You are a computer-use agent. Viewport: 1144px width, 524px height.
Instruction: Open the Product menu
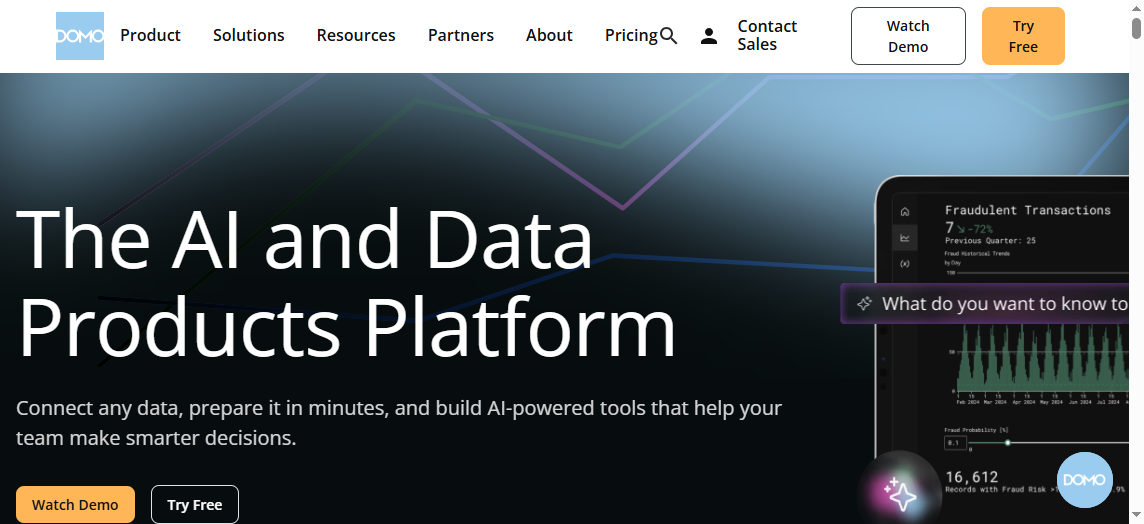150,35
